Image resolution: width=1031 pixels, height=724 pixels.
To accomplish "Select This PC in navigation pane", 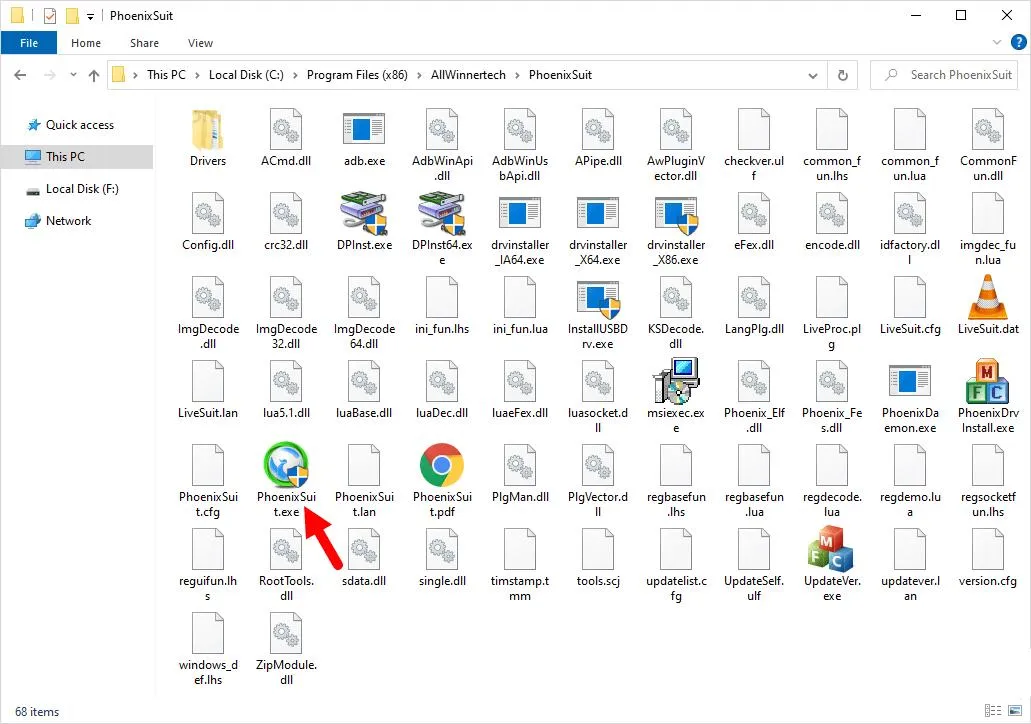I will click(77, 157).
